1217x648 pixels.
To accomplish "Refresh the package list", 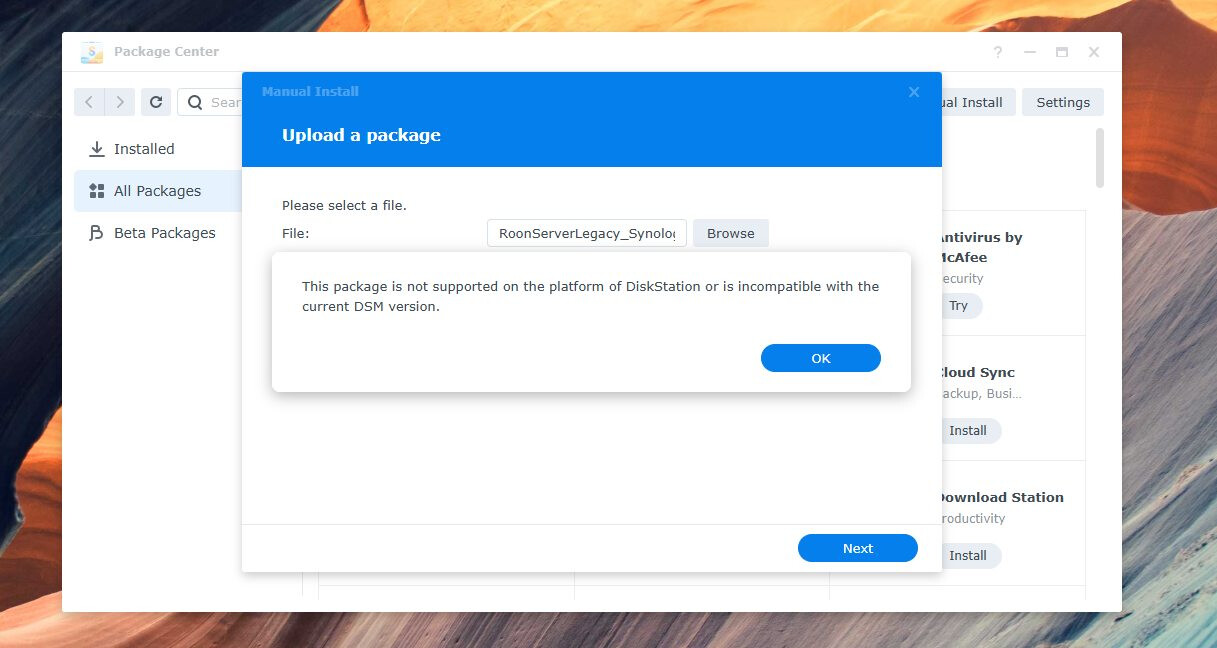I will [156, 101].
